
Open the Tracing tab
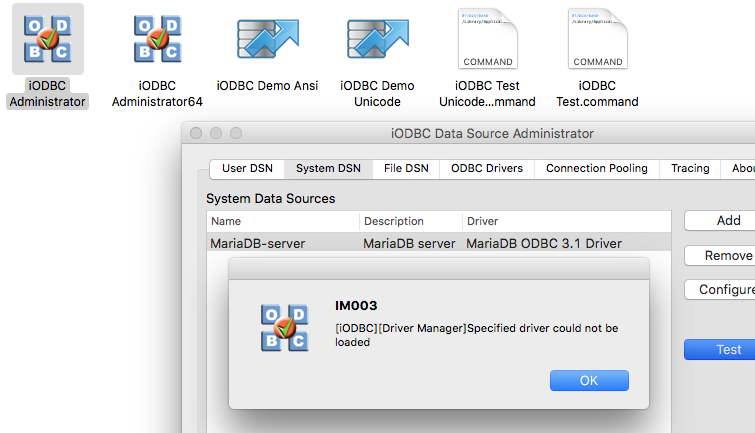pos(690,169)
